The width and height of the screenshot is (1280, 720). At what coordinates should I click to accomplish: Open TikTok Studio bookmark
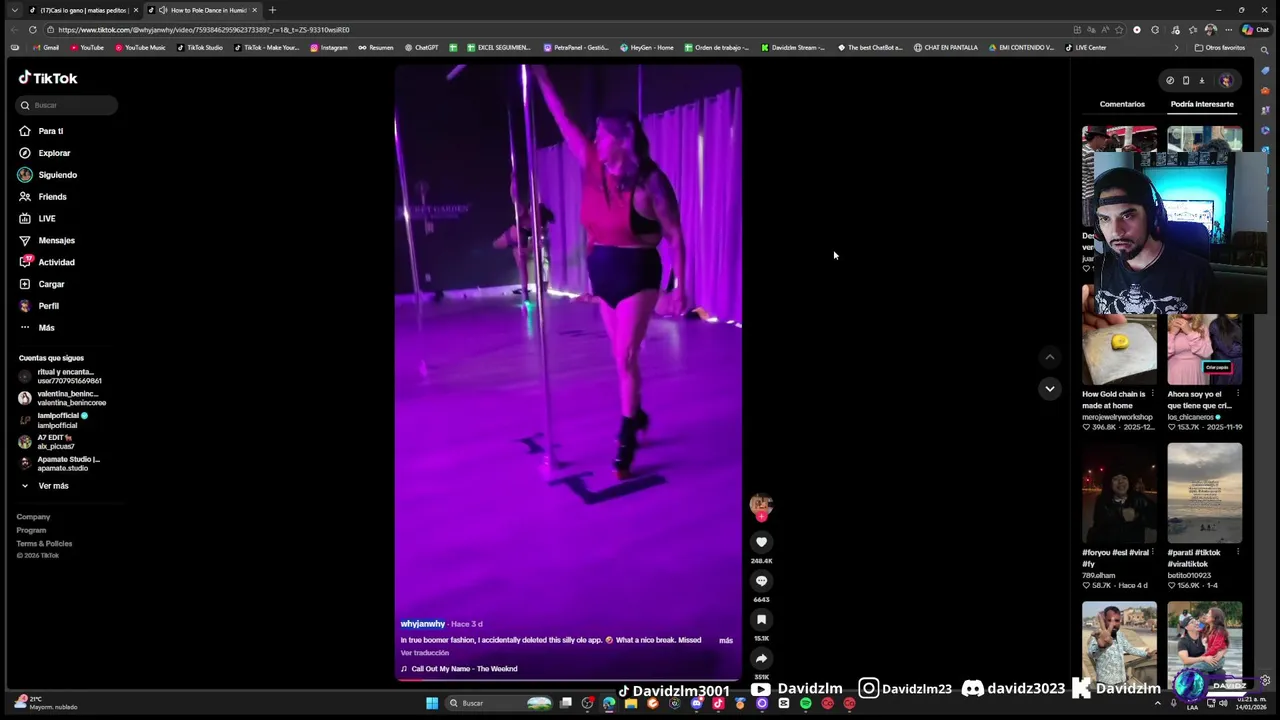click(200, 47)
